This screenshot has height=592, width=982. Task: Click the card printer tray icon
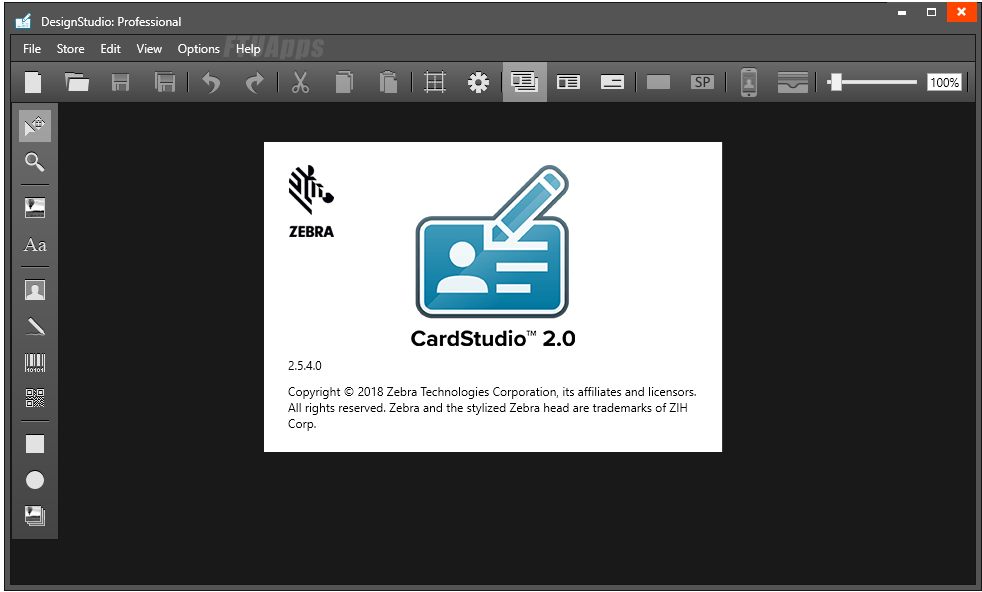pos(793,82)
